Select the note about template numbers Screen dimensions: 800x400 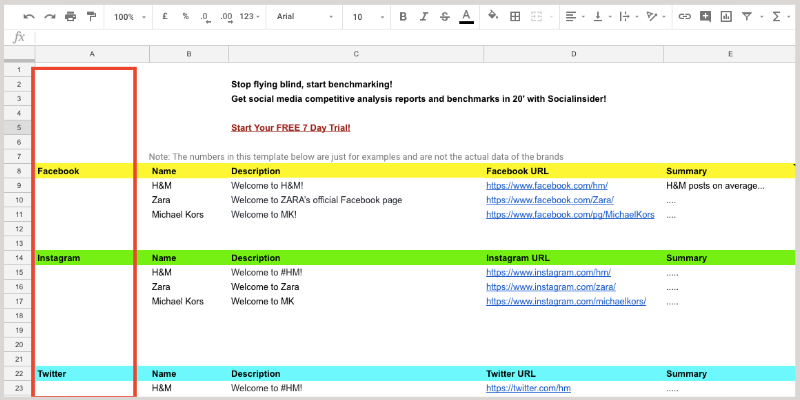click(356, 157)
